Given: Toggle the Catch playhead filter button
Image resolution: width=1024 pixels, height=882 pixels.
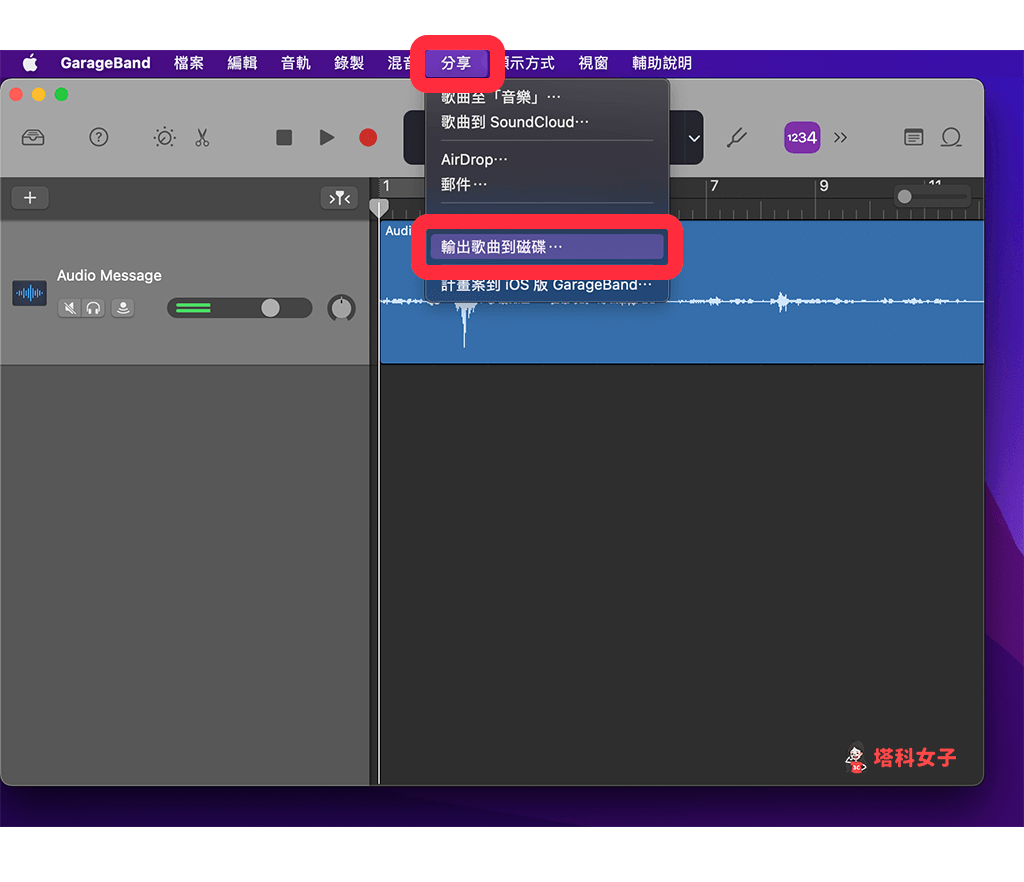Looking at the screenshot, I should (x=339, y=198).
